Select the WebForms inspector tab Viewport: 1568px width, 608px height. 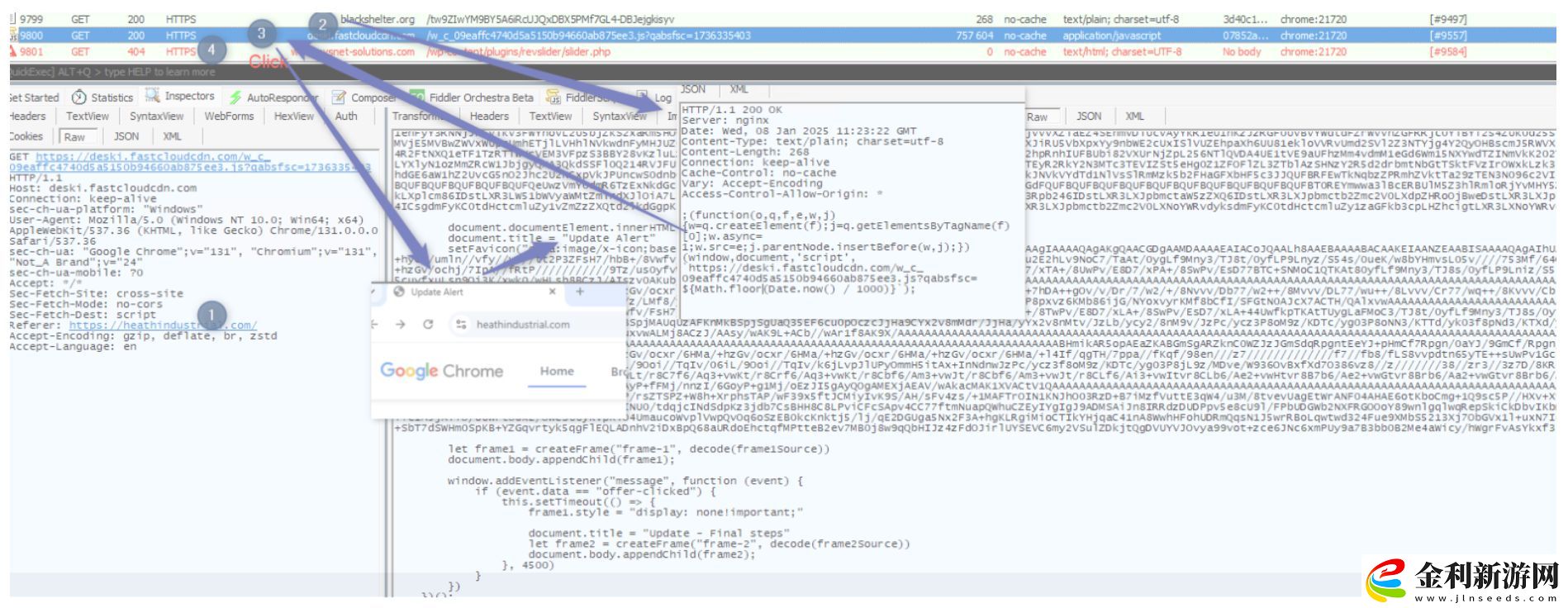(x=229, y=116)
